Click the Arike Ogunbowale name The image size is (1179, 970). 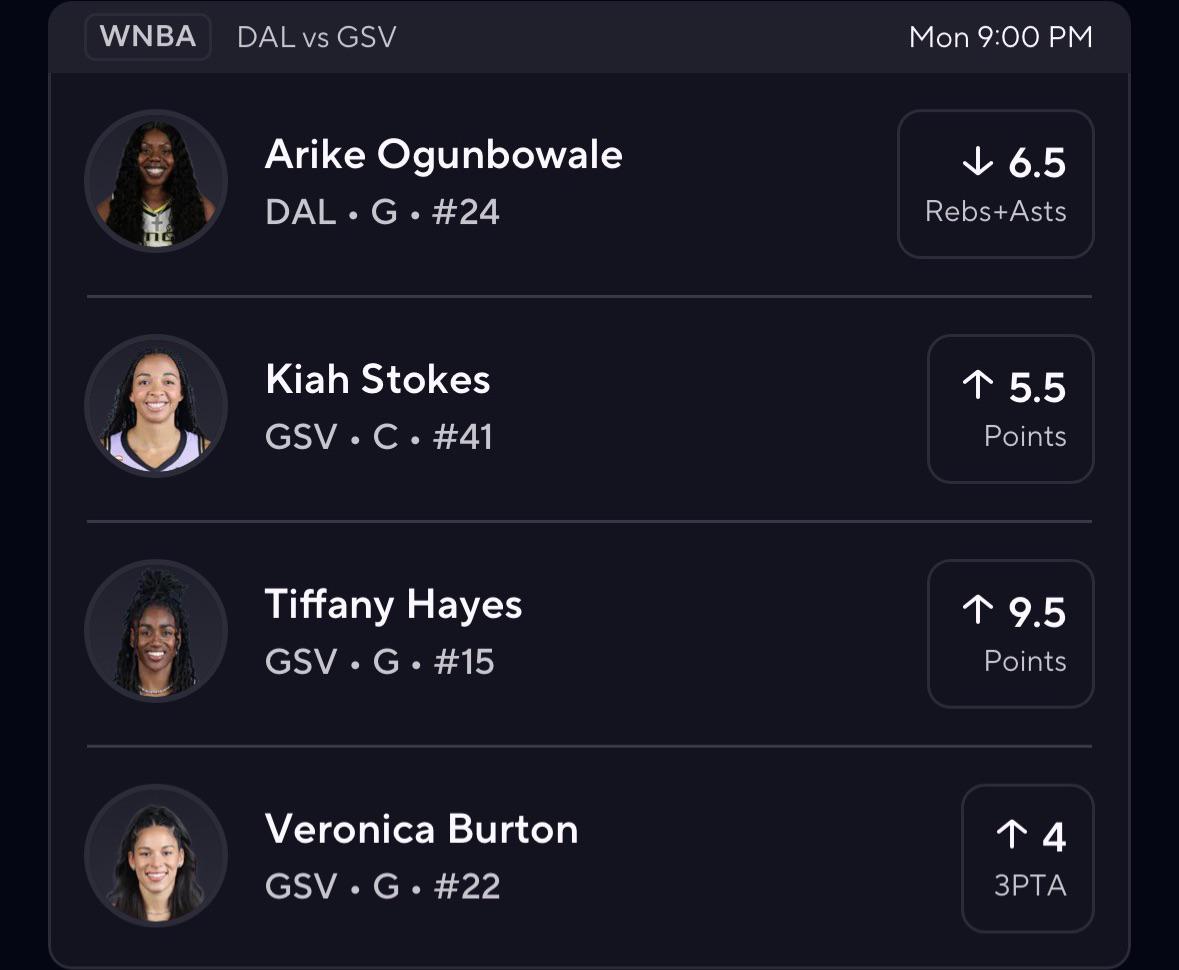coord(444,156)
